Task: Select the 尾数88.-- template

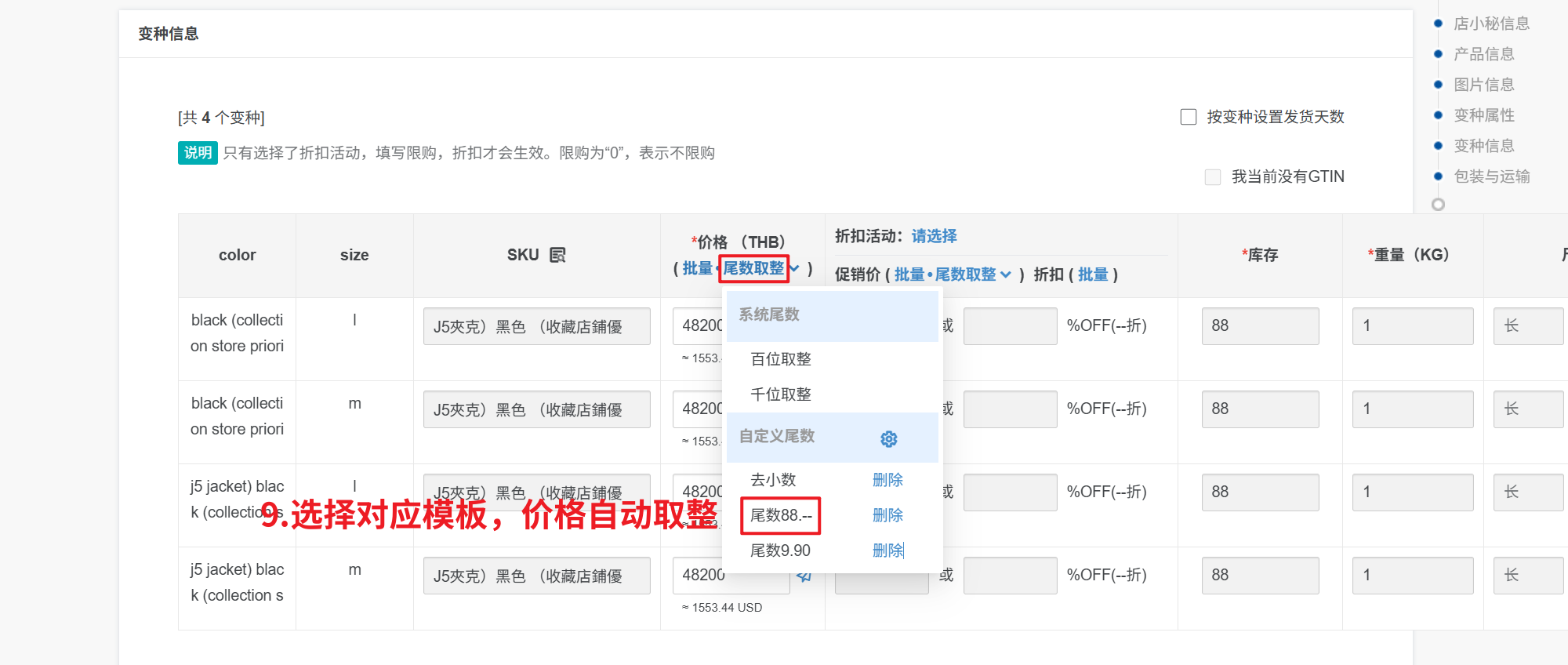Action: coord(781,515)
